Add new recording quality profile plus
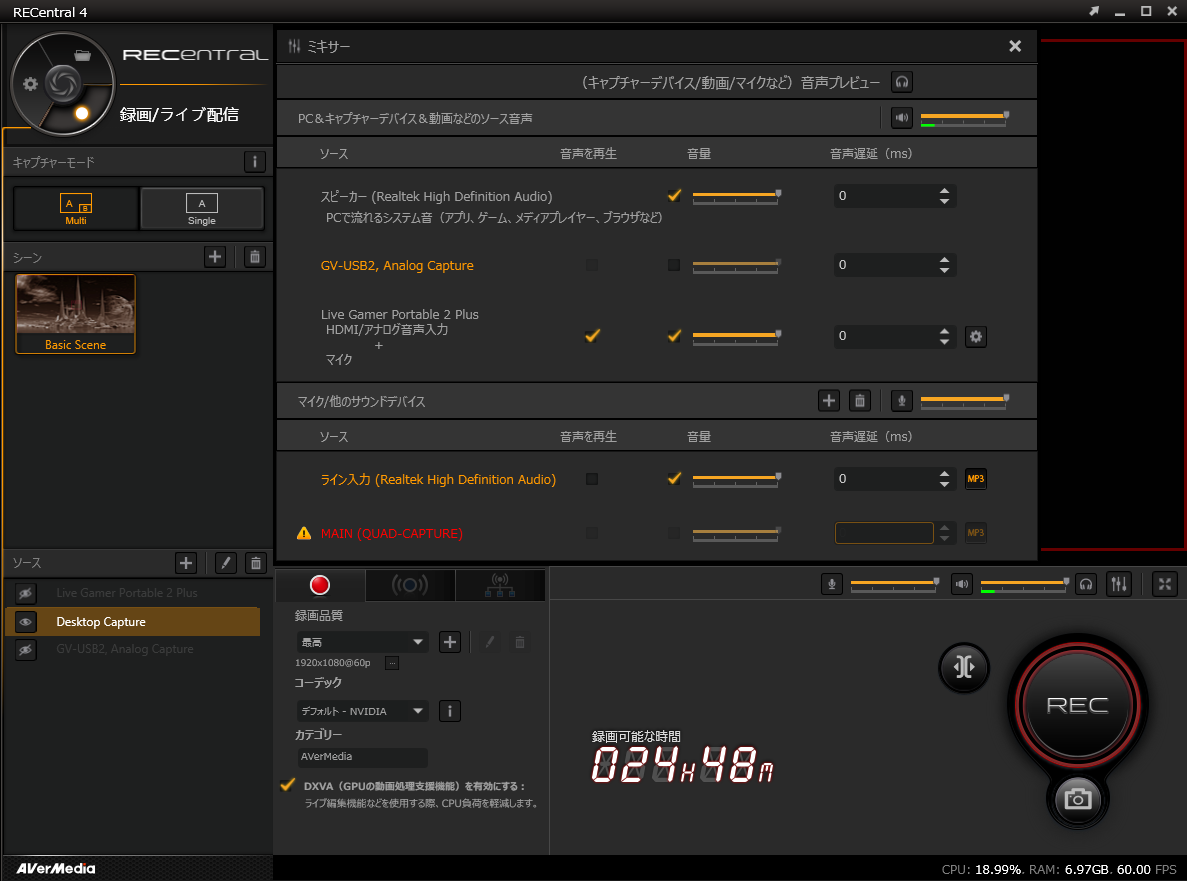The image size is (1187, 881). tap(450, 642)
